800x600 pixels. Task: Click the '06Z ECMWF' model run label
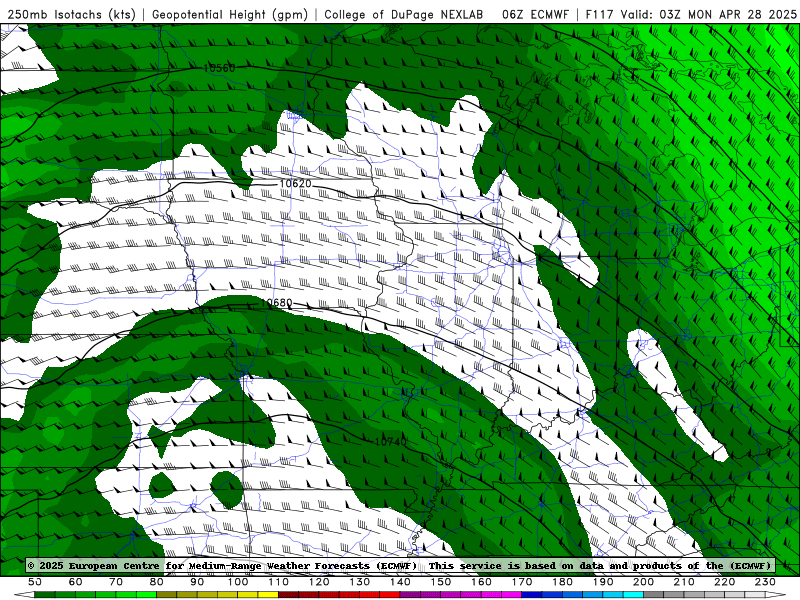point(535,14)
